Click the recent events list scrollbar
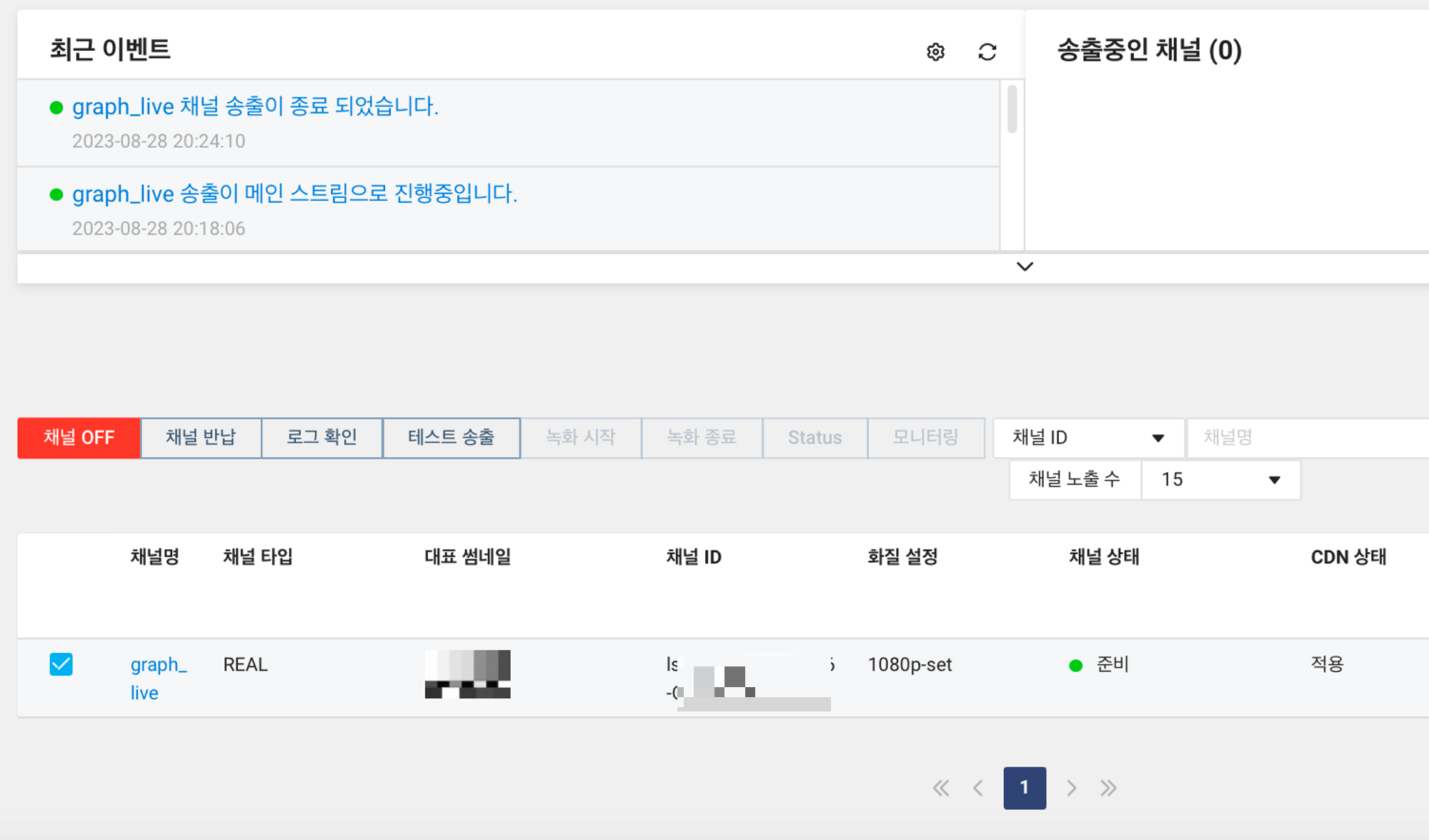Viewport: 1429px width, 840px height. pyautogui.click(x=1012, y=109)
